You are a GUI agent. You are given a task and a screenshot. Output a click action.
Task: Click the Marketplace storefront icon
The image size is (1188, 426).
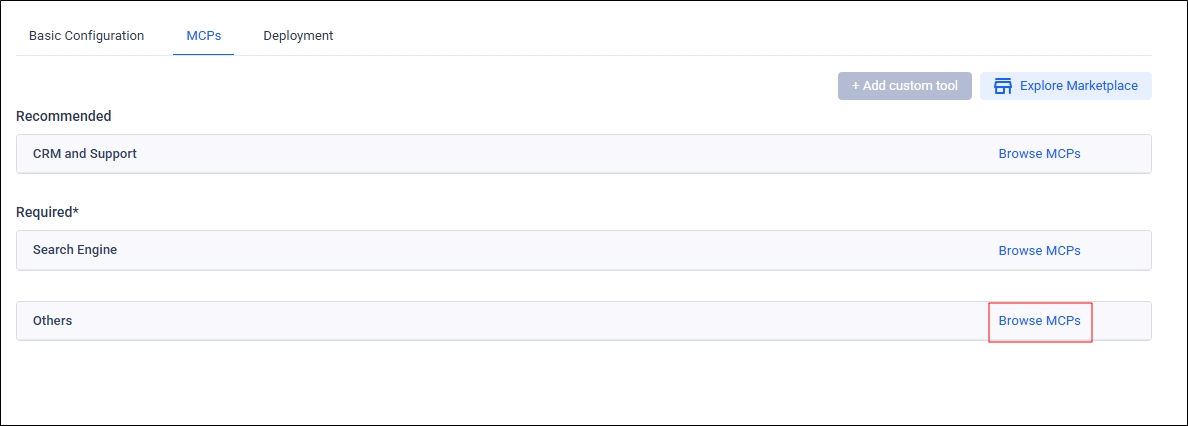[1003, 86]
